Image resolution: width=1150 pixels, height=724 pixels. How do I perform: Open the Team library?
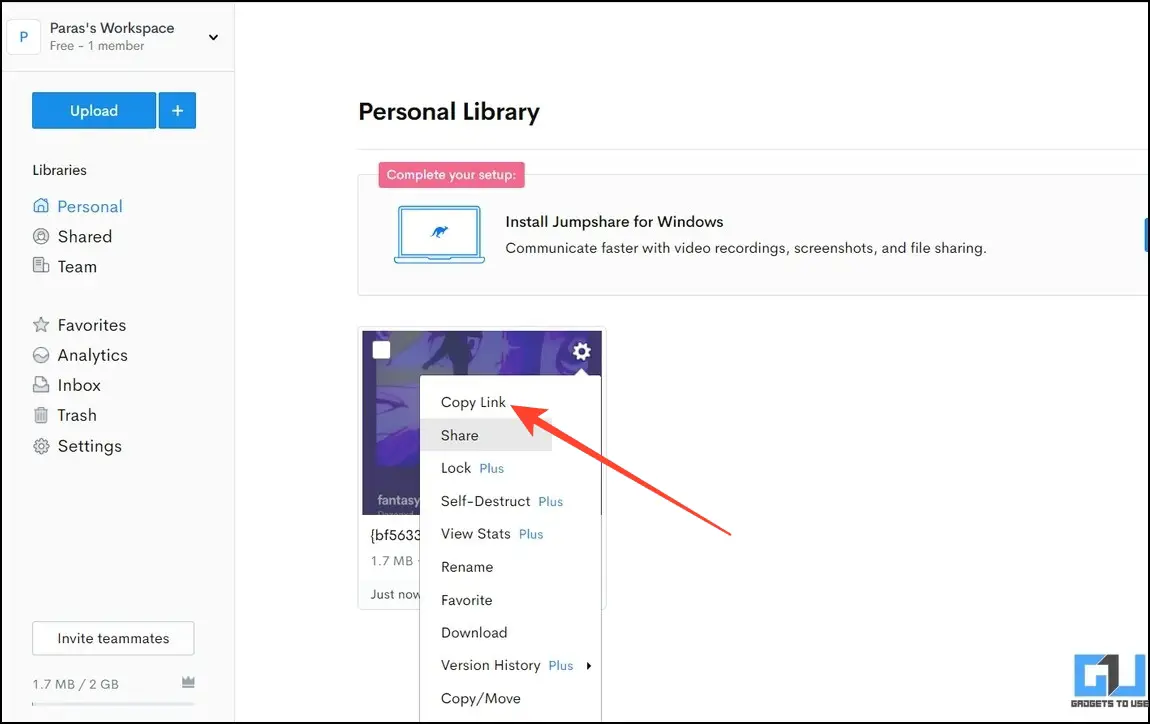[x=77, y=266]
